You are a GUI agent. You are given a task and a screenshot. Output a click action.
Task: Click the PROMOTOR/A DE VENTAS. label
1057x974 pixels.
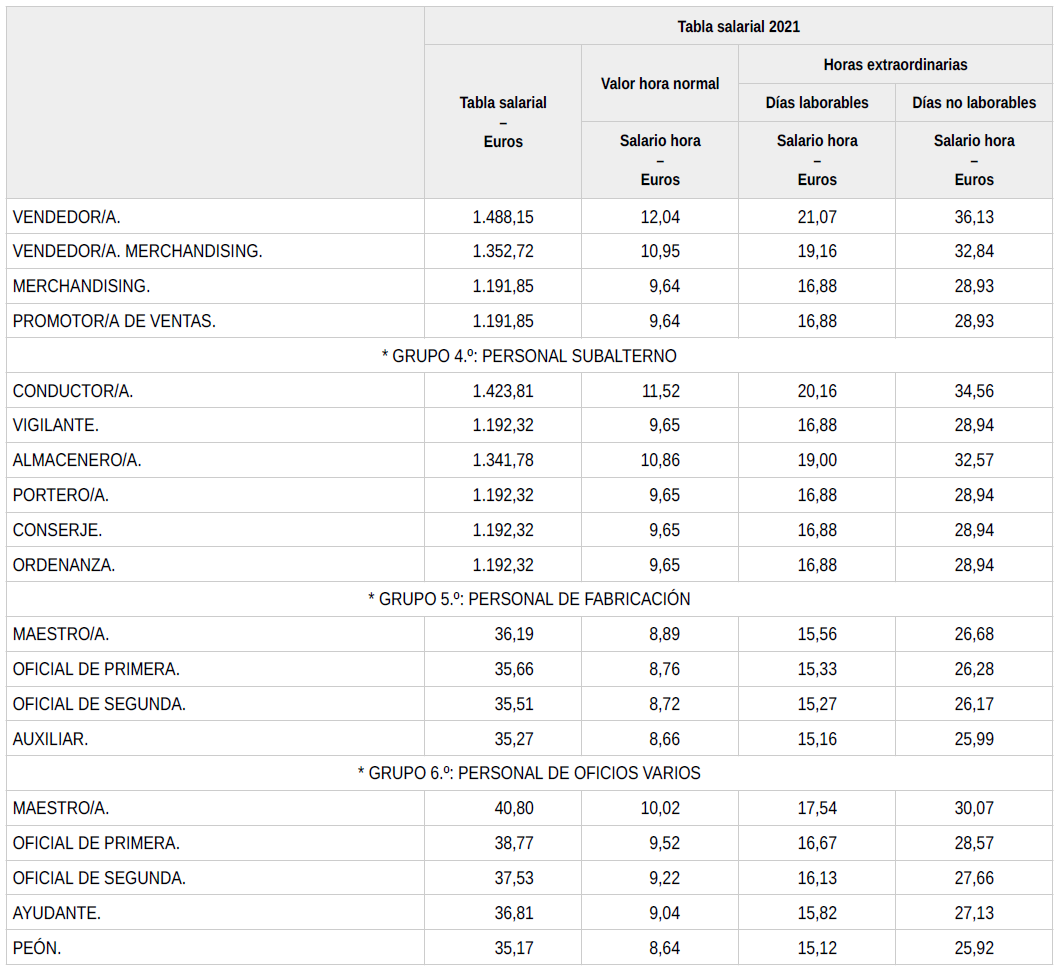tap(114, 321)
